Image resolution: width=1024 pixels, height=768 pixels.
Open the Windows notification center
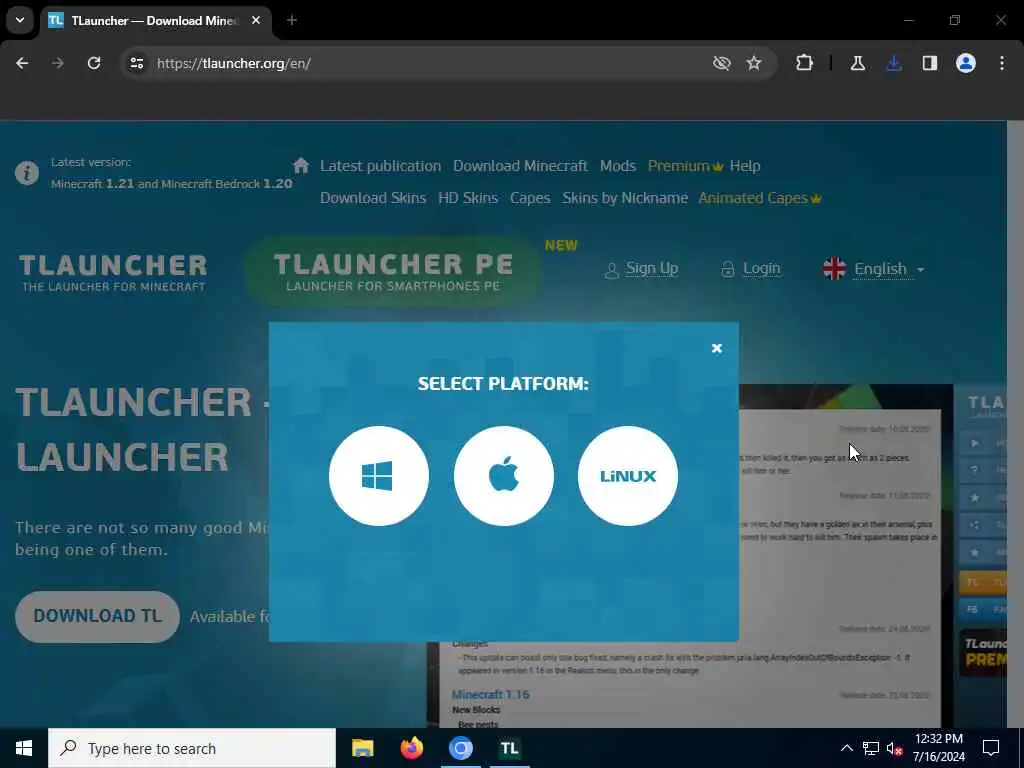point(991,748)
